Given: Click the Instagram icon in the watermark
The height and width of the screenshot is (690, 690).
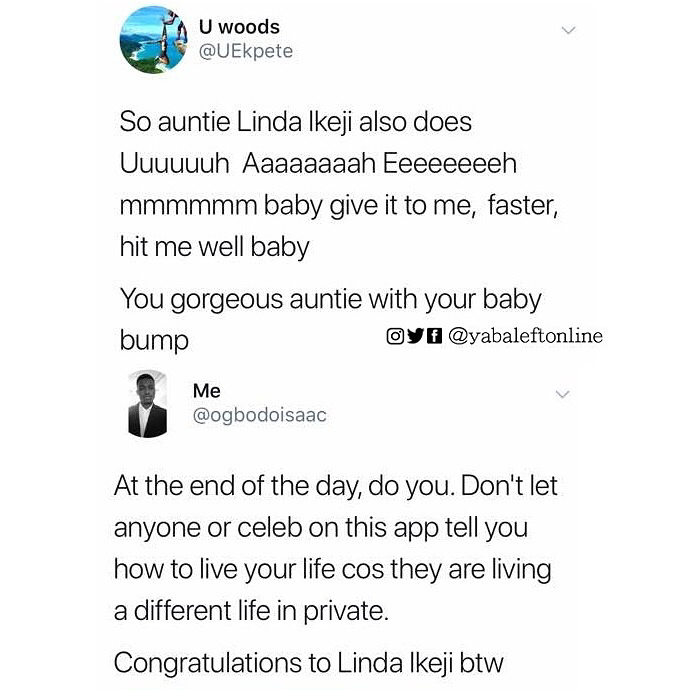Looking at the screenshot, I should (395, 336).
